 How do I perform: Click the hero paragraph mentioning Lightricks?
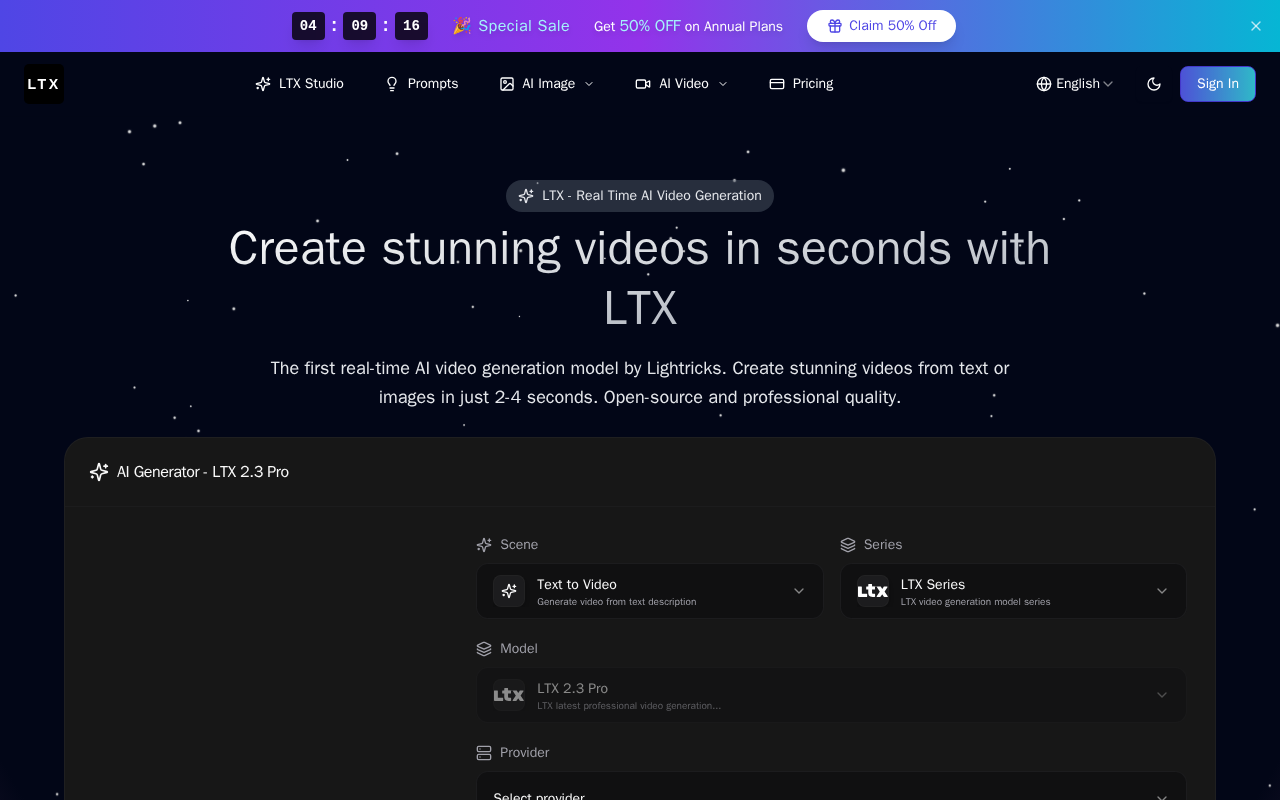(640, 383)
